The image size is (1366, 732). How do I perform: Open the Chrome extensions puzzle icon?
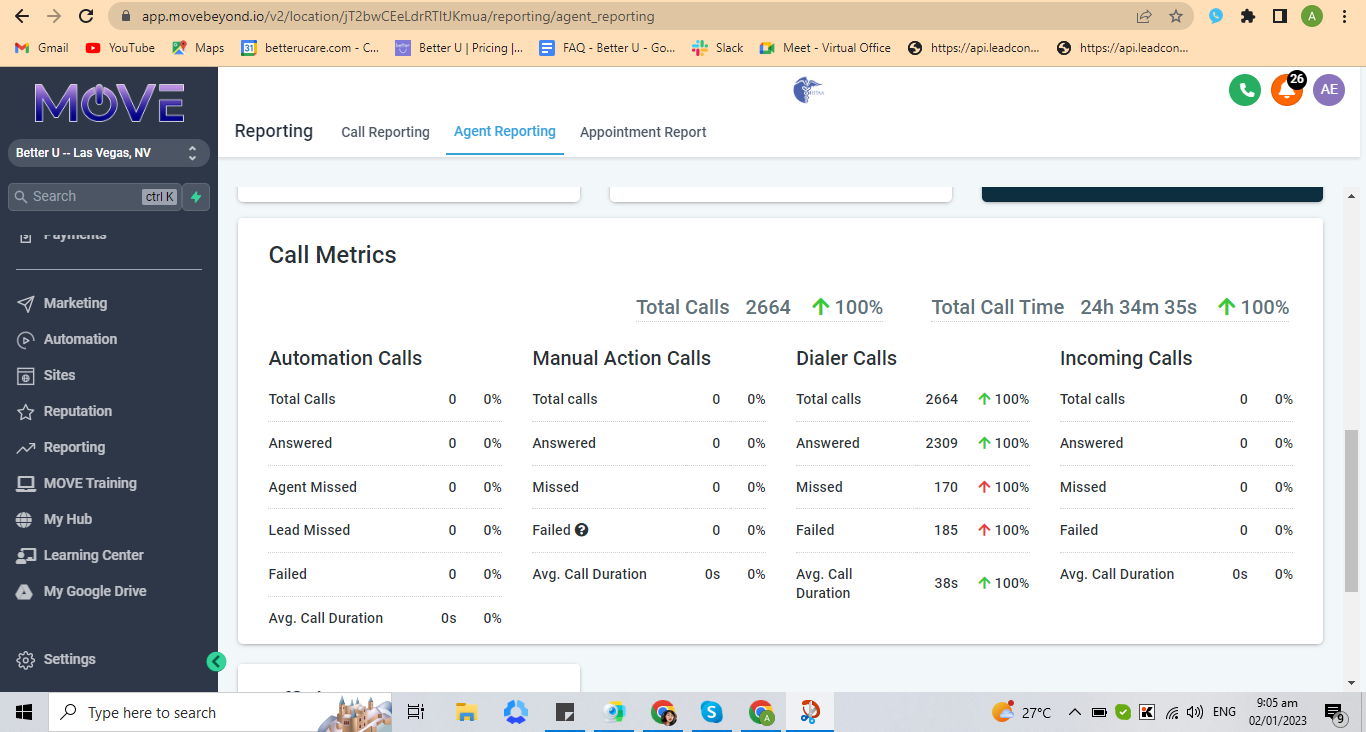(1247, 16)
